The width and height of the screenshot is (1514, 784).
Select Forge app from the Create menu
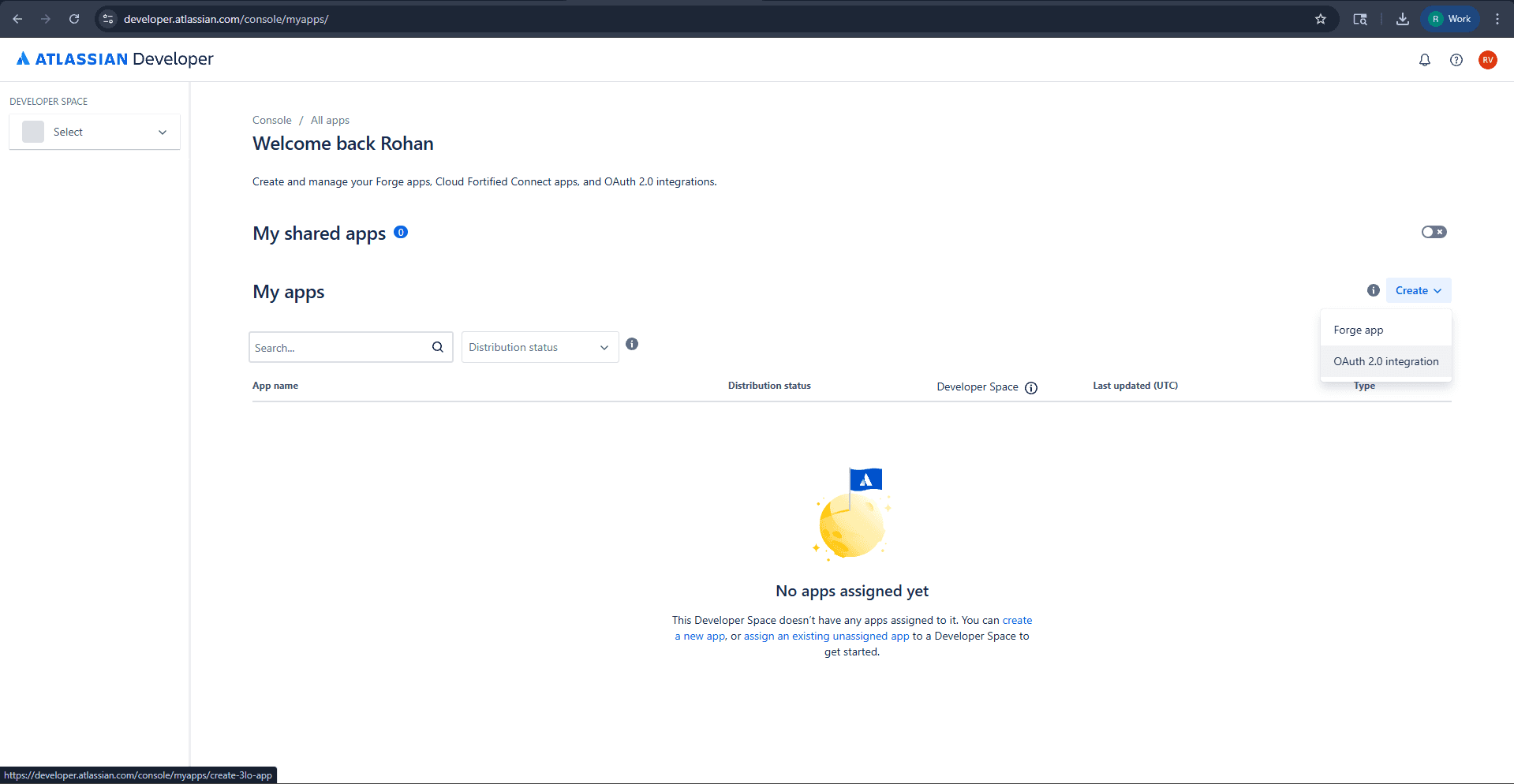click(x=1358, y=329)
